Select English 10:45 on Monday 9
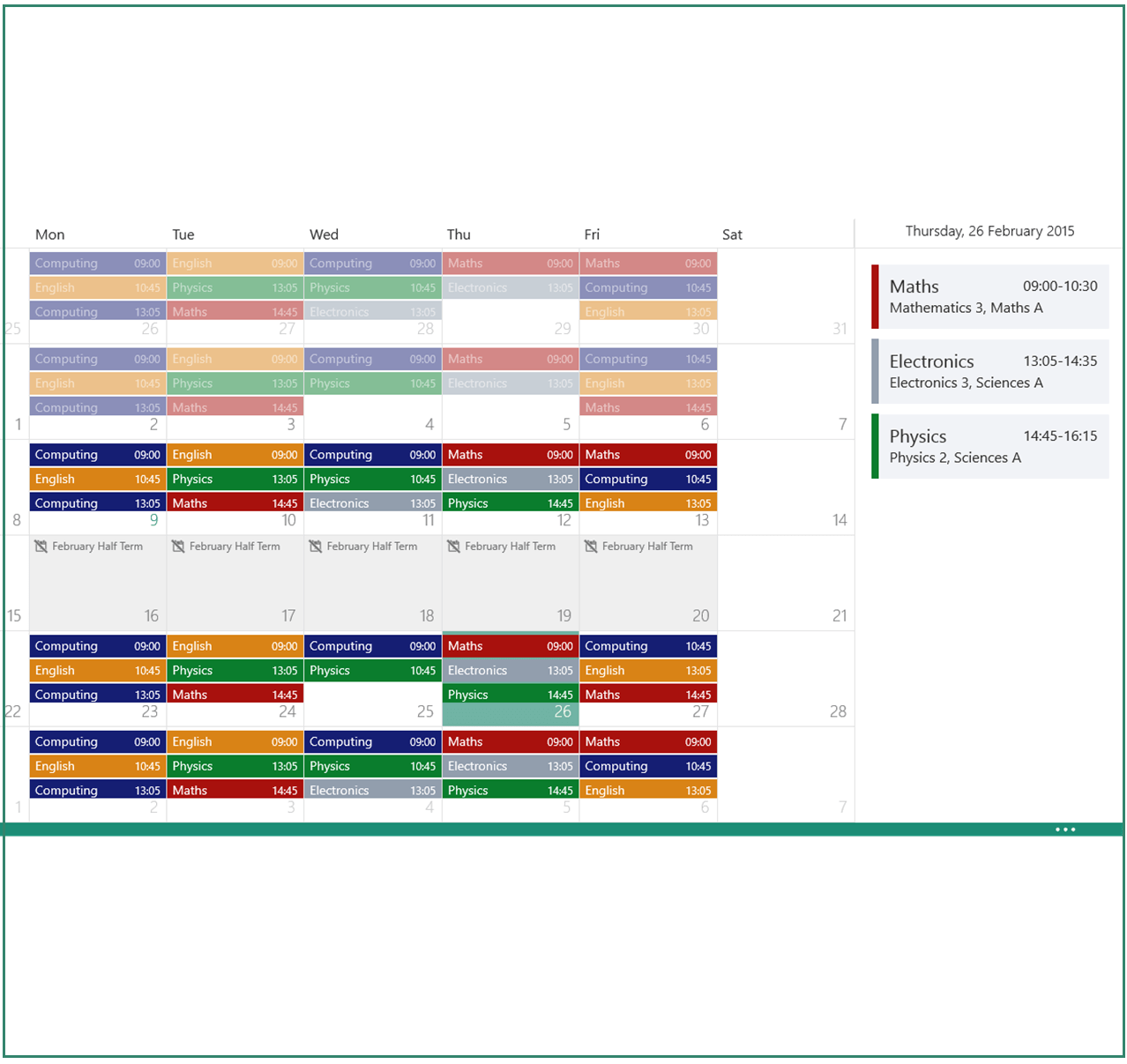 [x=98, y=480]
